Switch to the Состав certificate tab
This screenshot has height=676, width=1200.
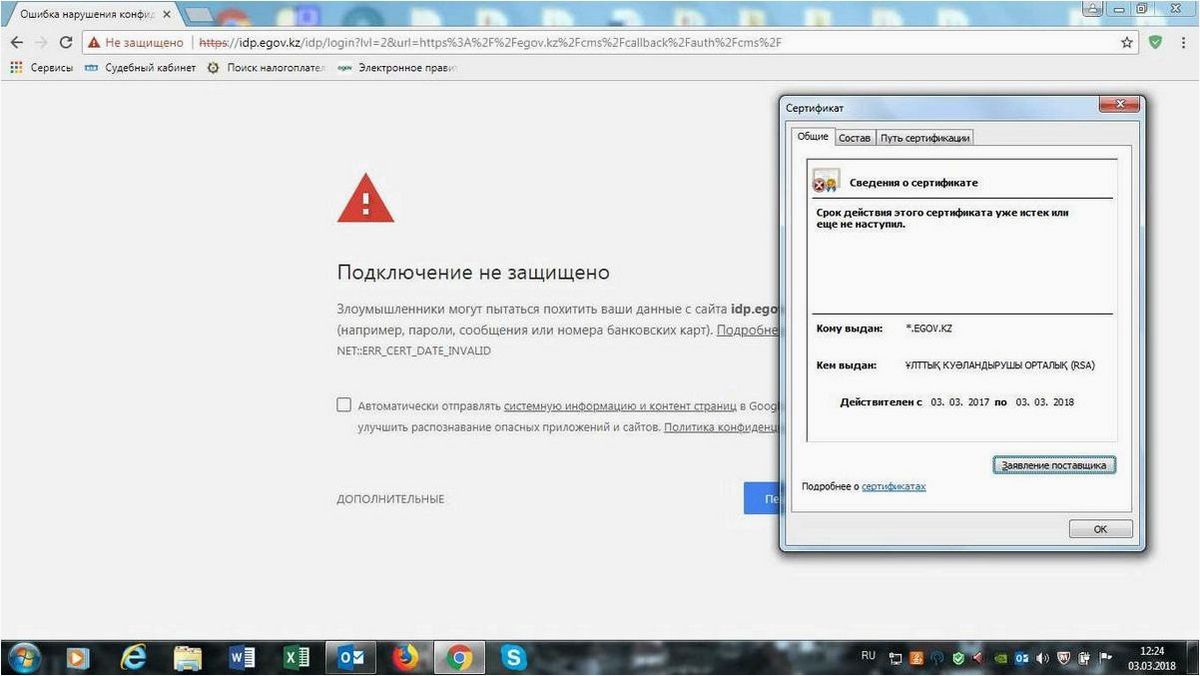tap(855, 138)
